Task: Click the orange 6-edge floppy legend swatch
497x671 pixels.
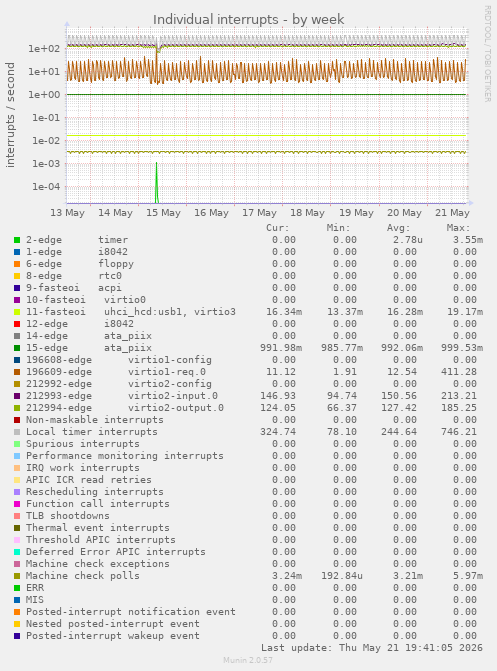Action: (x=17, y=264)
